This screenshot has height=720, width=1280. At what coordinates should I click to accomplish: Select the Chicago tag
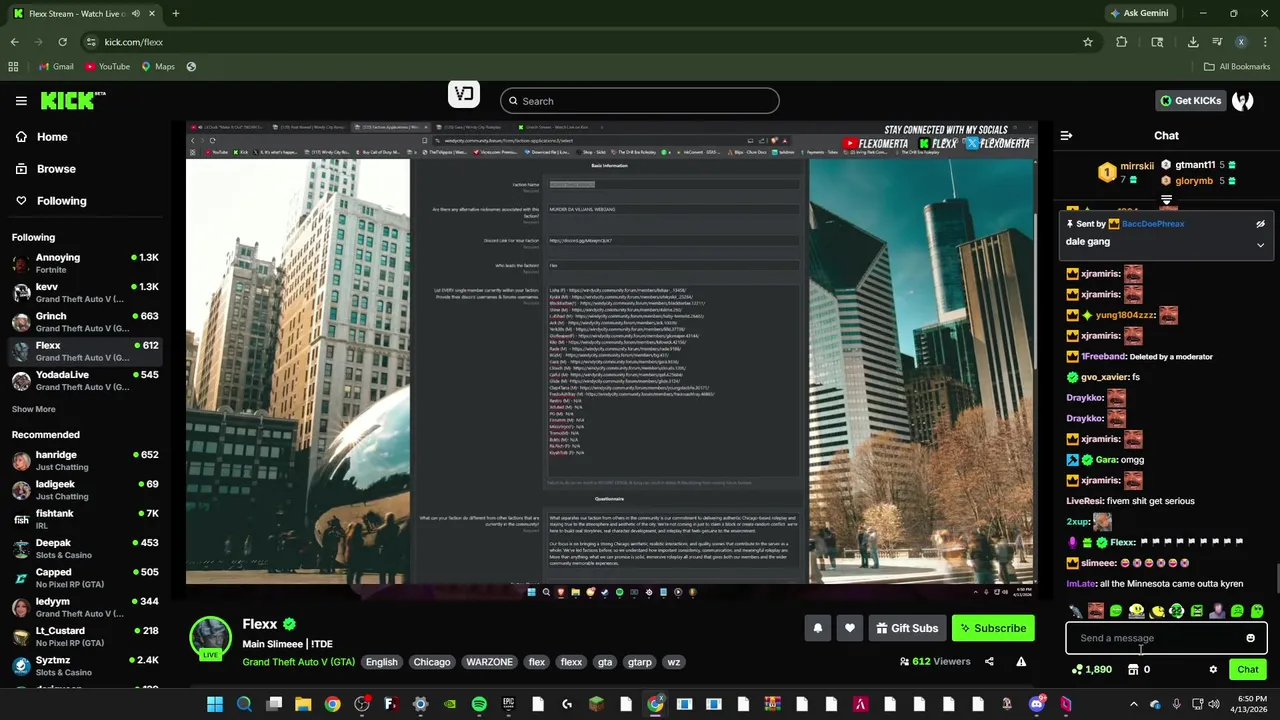coord(432,662)
